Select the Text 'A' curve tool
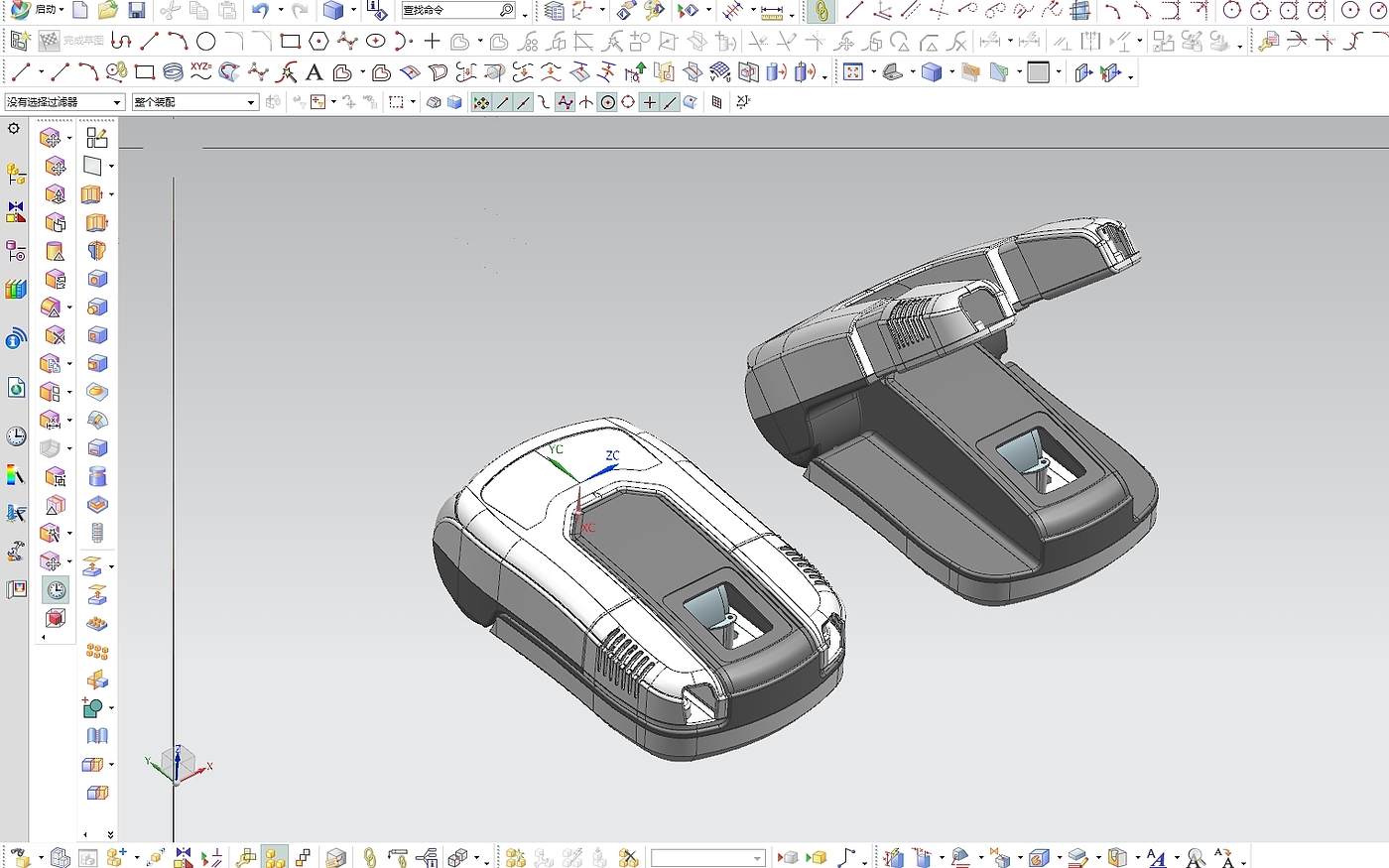 [314, 72]
